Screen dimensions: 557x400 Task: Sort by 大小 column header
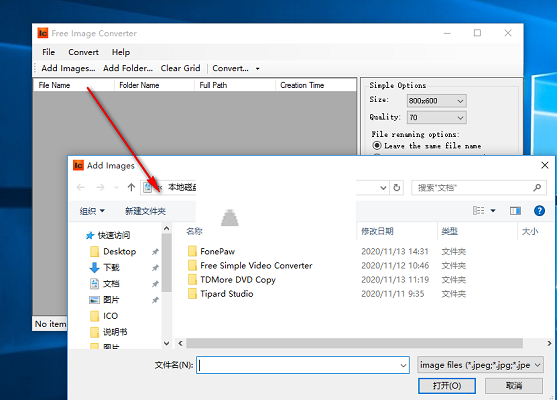(530, 232)
